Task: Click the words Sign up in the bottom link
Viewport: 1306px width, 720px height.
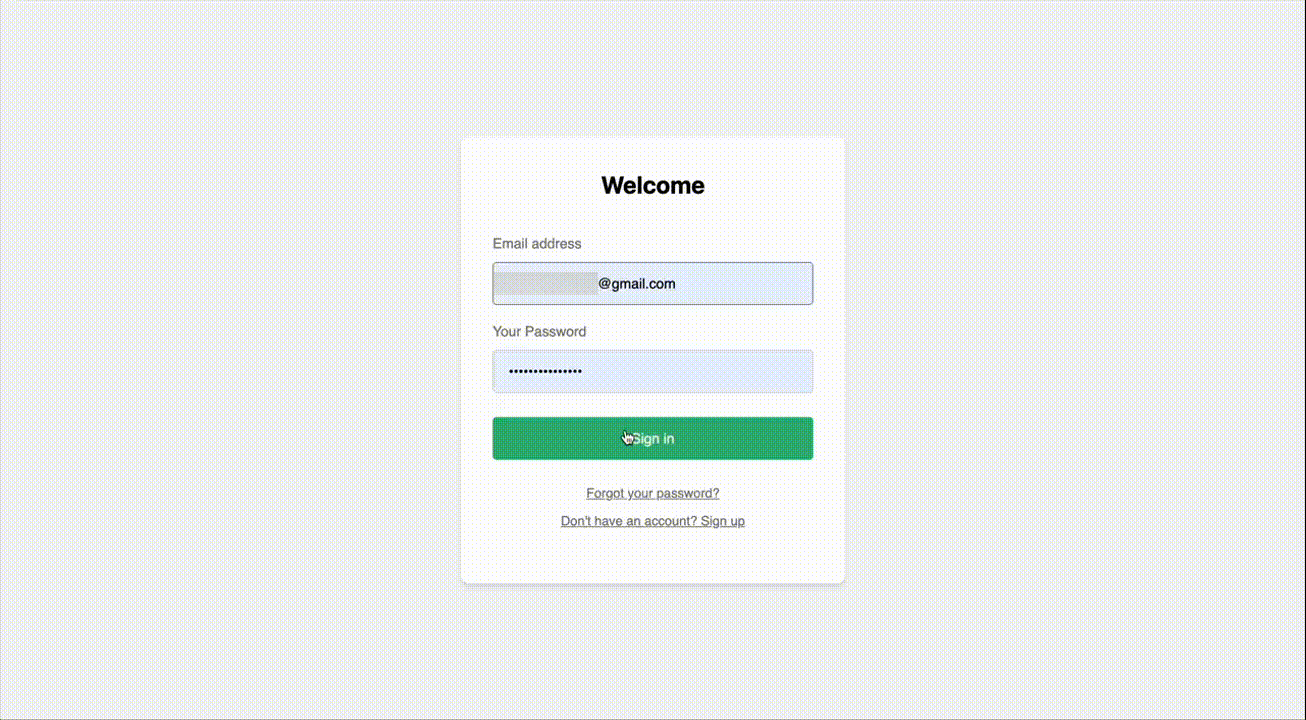Action: pos(722,521)
